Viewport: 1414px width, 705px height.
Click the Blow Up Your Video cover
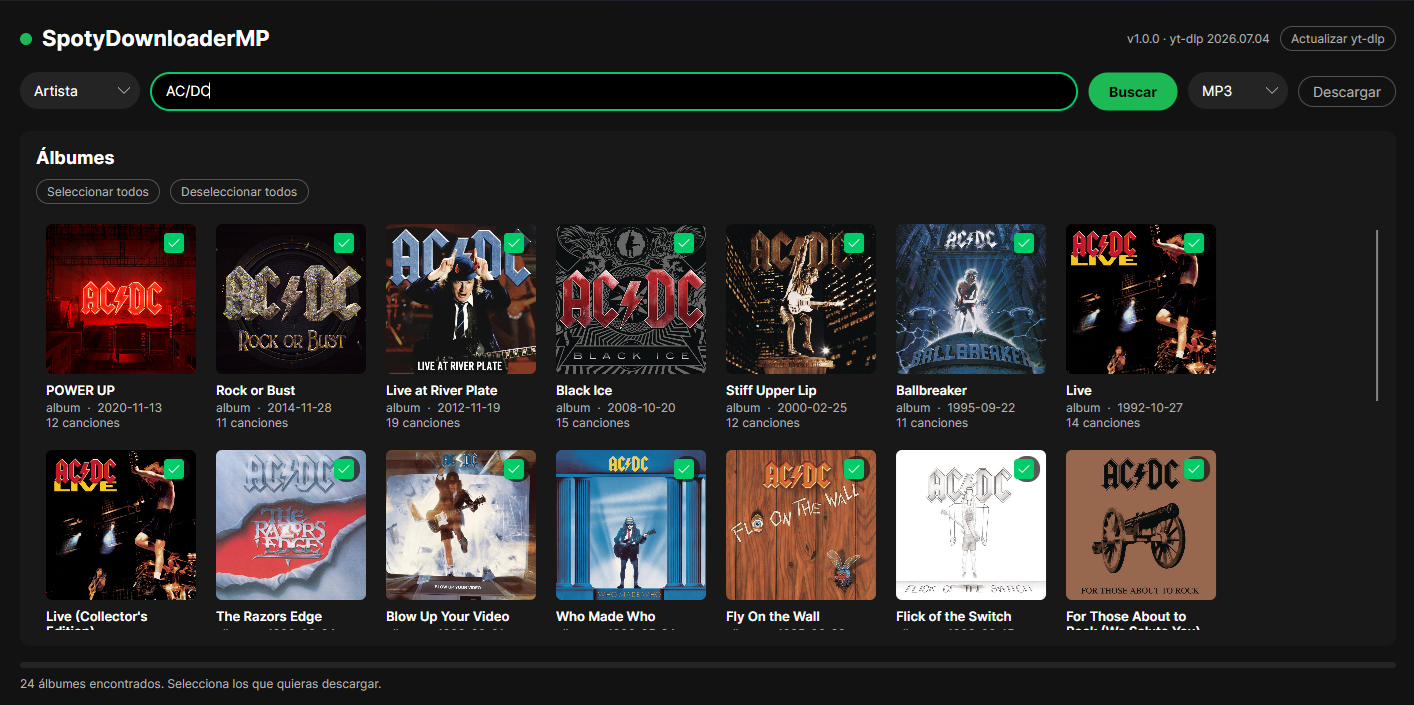461,525
